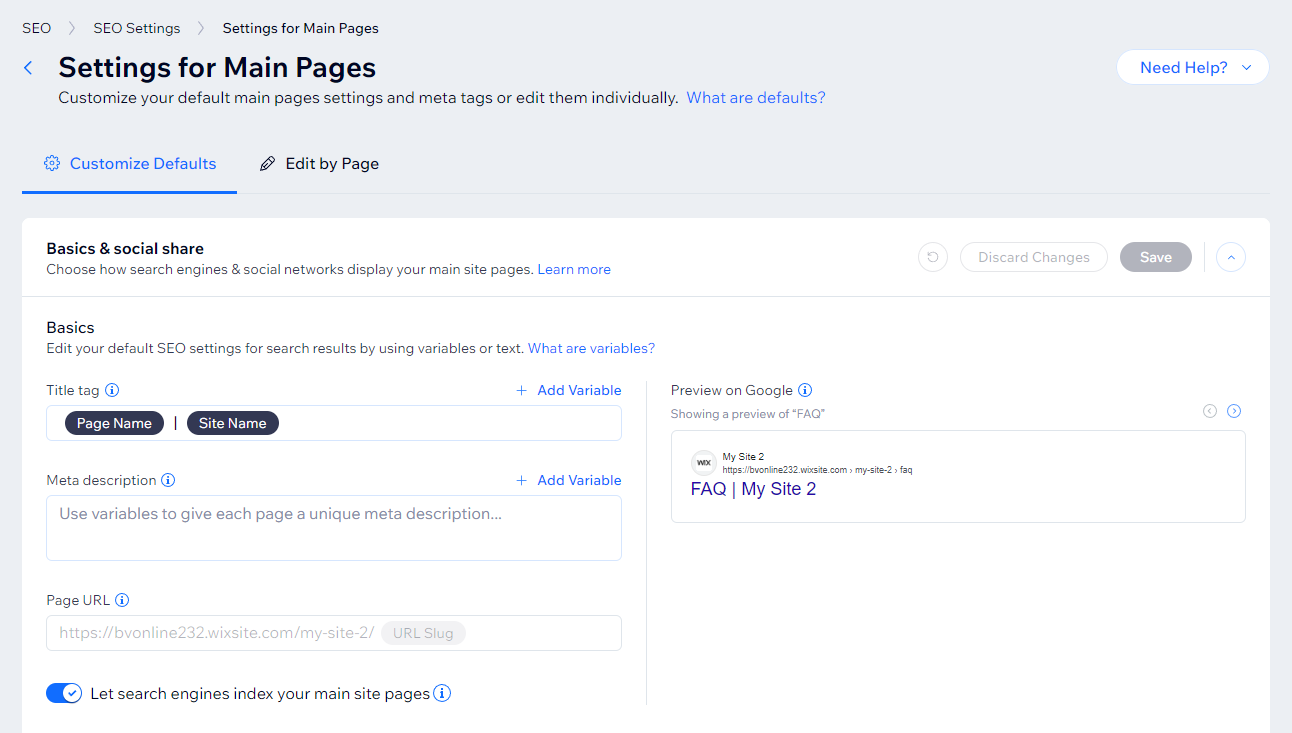Click the Save button
This screenshot has width=1292, height=733.
tap(1155, 257)
